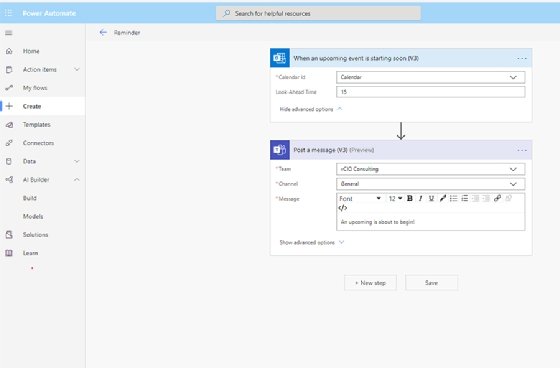Open the font size 12 dropdown
Viewport: 560px width, 368px height.
pos(395,198)
